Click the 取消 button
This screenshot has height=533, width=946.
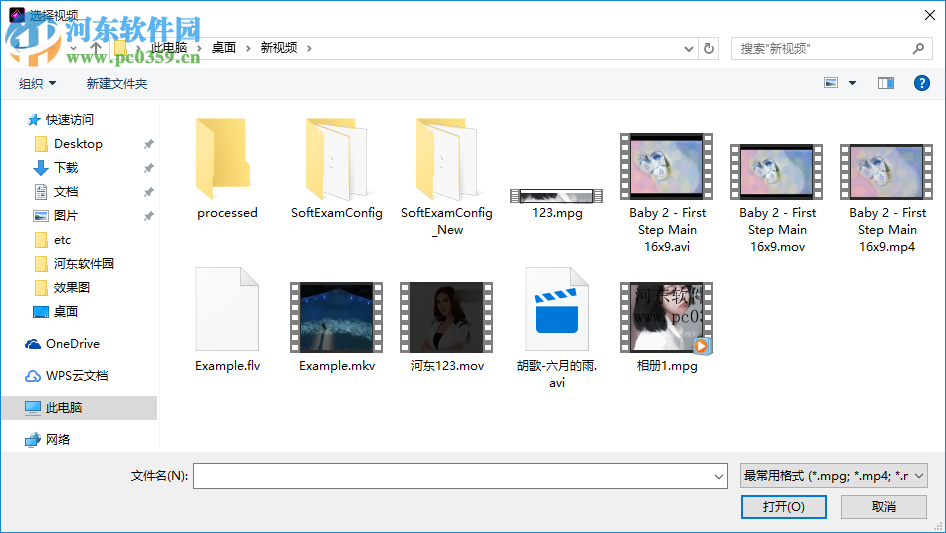(x=884, y=506)
